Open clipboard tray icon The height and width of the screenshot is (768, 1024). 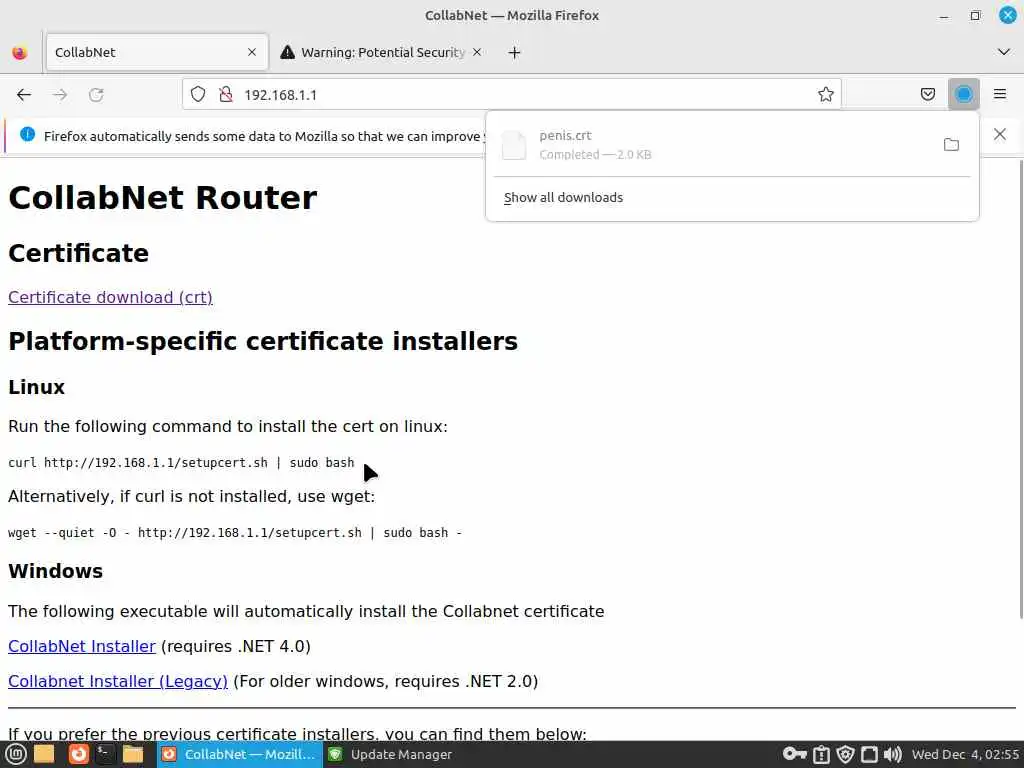pyautogui.click(x=821, y=754)
